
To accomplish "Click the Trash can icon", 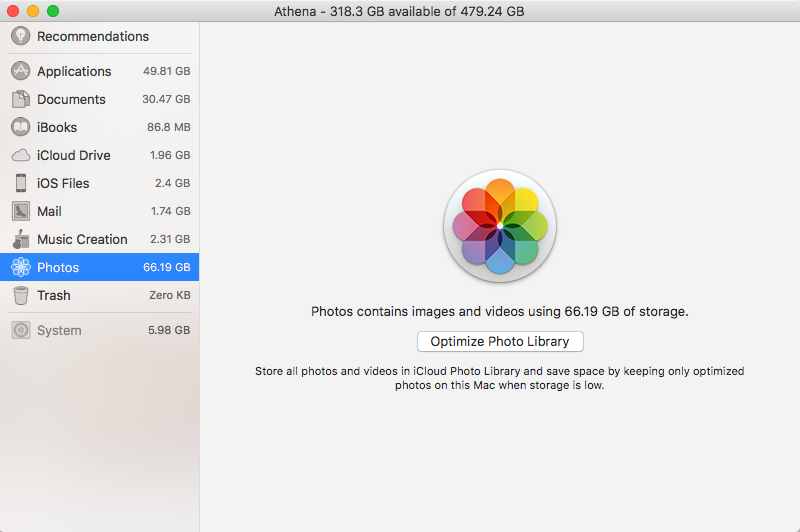I will [20, 295].
